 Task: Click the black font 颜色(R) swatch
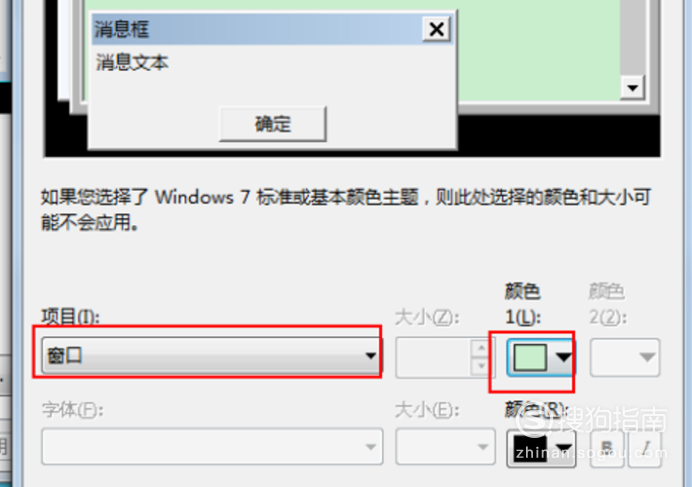pyautogui.click(x=530, y=448)
